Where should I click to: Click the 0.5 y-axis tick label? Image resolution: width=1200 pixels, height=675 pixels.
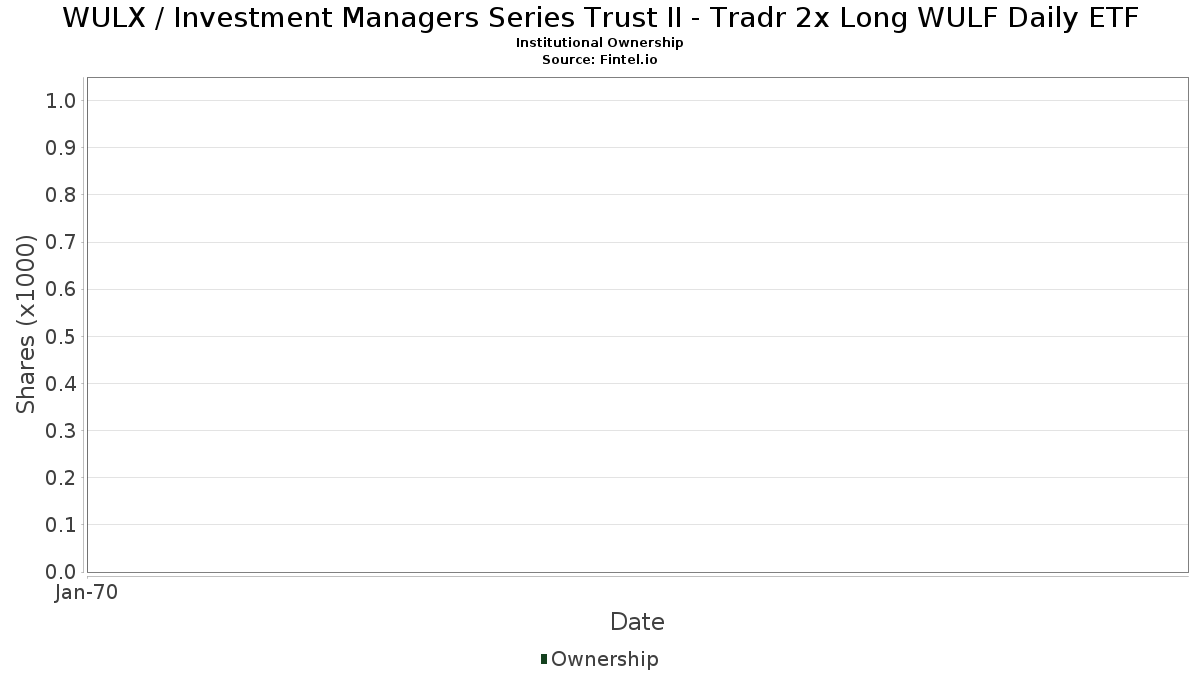(x=61, y=336)
